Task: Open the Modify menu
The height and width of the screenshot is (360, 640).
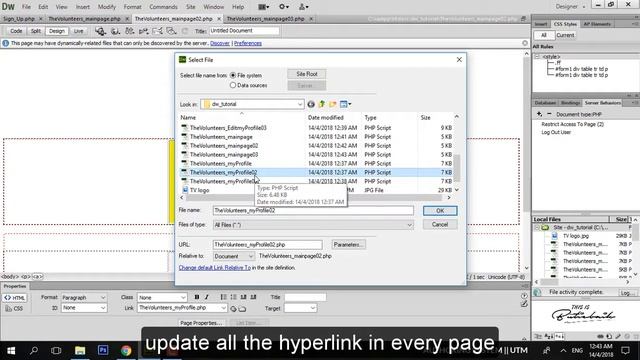Action: coord(107,7)
